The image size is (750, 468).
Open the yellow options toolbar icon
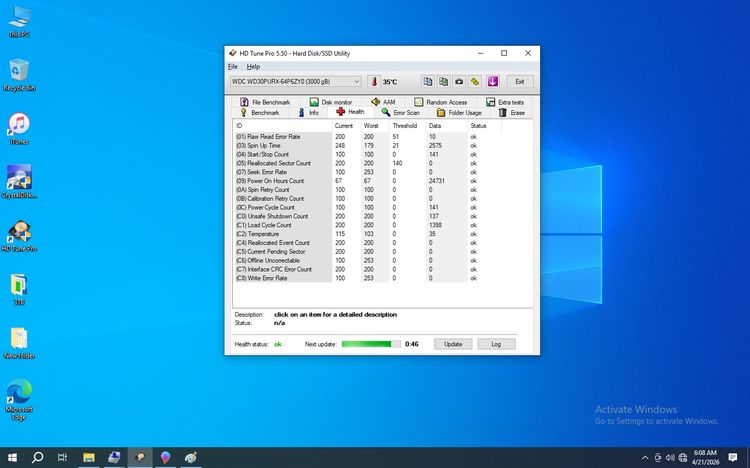(475, 82)
